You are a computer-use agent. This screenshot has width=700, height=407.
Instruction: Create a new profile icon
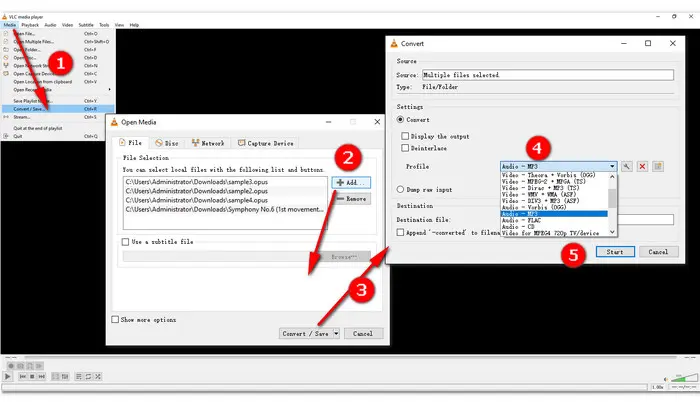click(x=658, y=166)
